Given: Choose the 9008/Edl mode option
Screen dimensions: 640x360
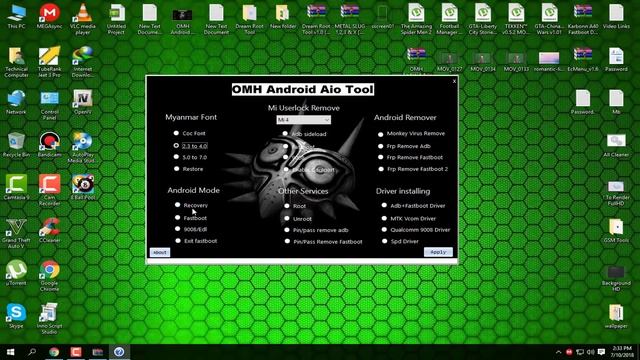Looking at the screenshot, I should pos(177,229).
